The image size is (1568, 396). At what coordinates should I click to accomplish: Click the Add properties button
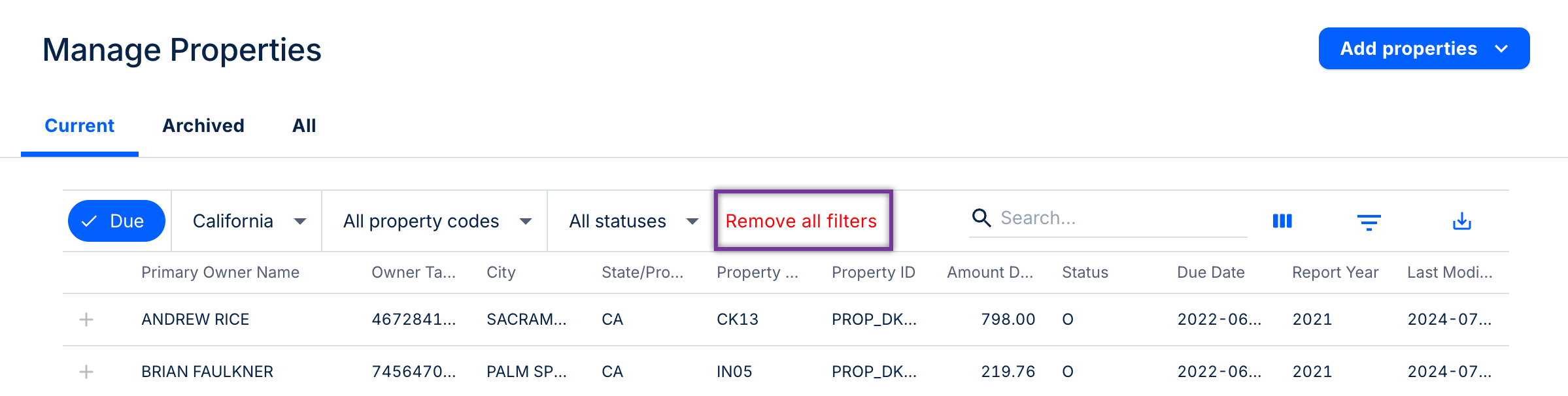[1423, 48]
